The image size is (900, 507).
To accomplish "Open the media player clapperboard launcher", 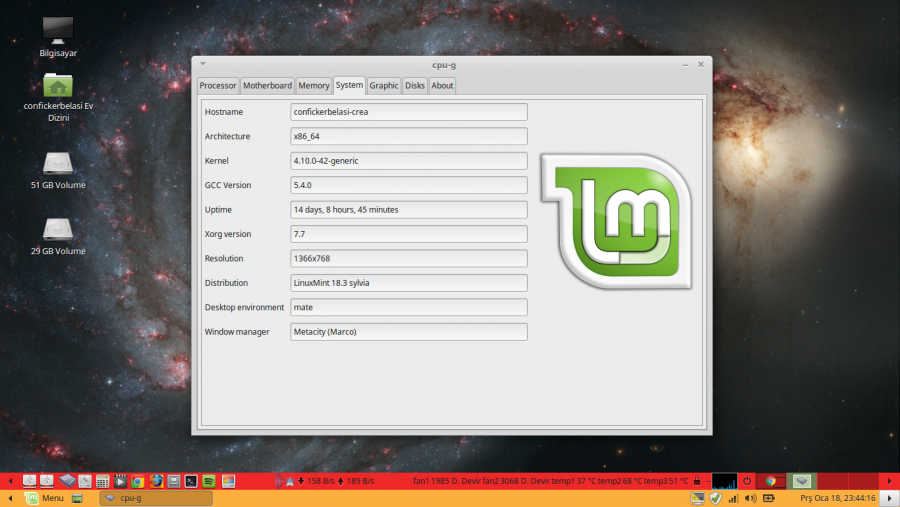I will [x=120, y=481].
